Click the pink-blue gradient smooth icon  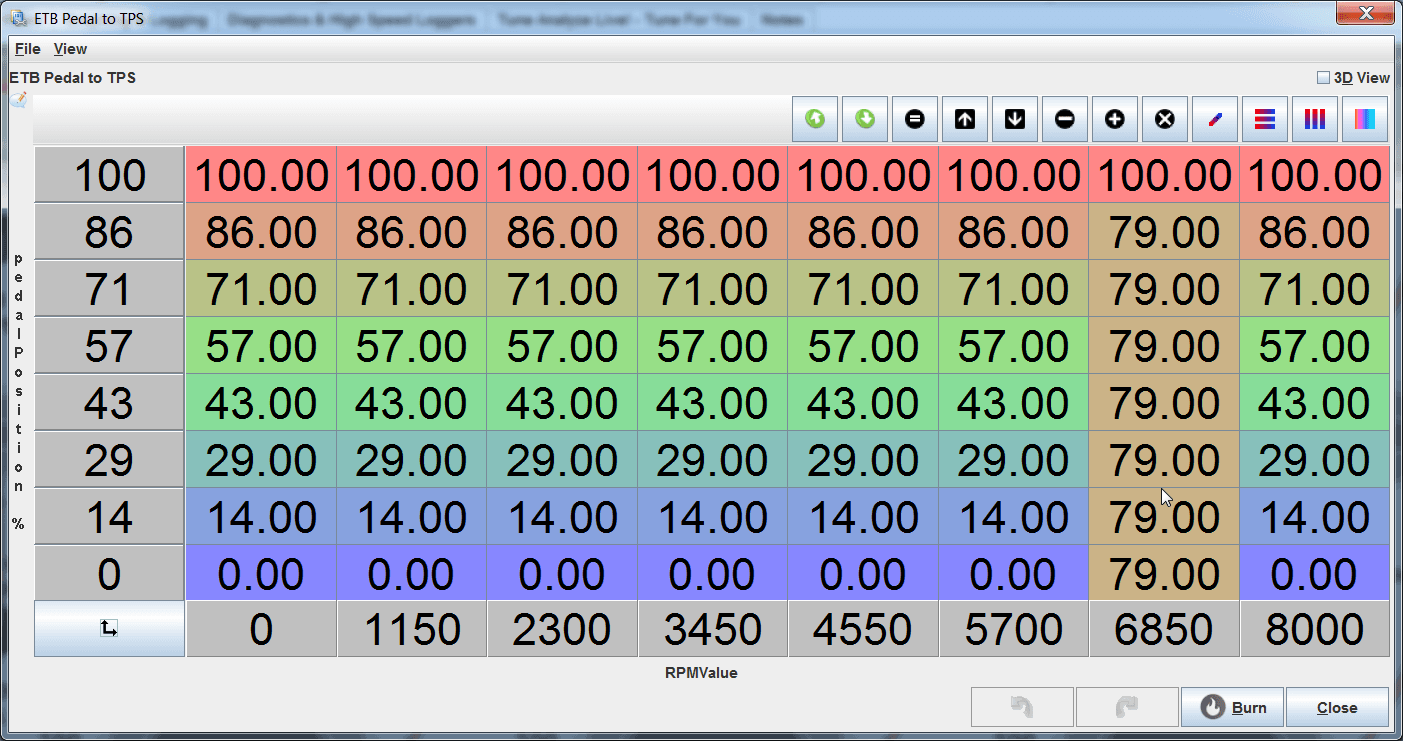(1365, 119)
